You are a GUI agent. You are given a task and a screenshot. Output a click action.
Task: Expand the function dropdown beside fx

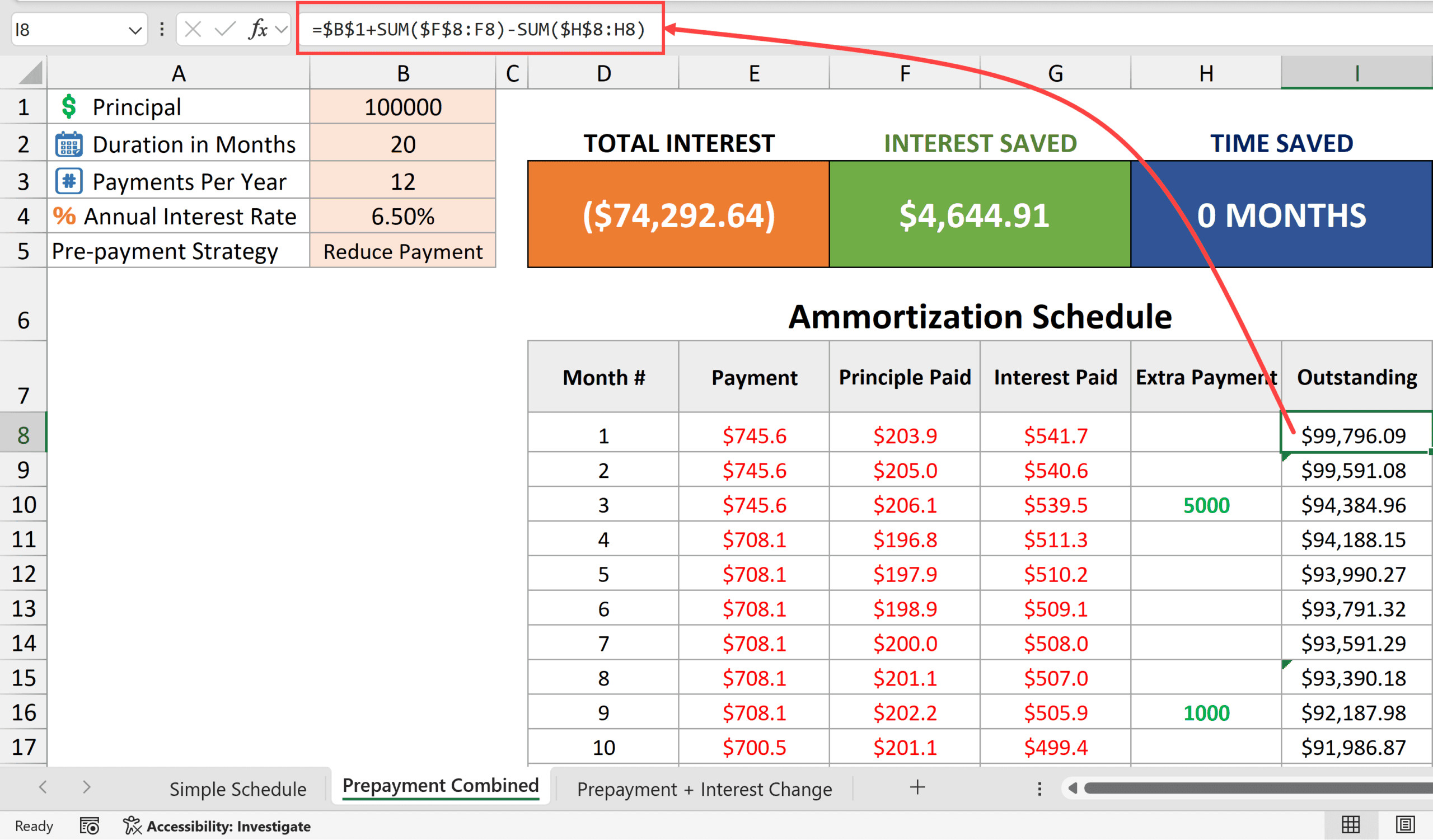[x=282, y=29]
